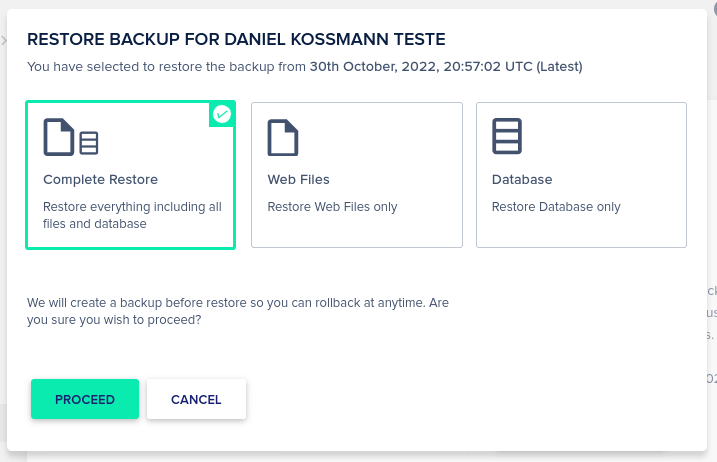Click the green checkmark badge on Complete Restore

(222, 114)
